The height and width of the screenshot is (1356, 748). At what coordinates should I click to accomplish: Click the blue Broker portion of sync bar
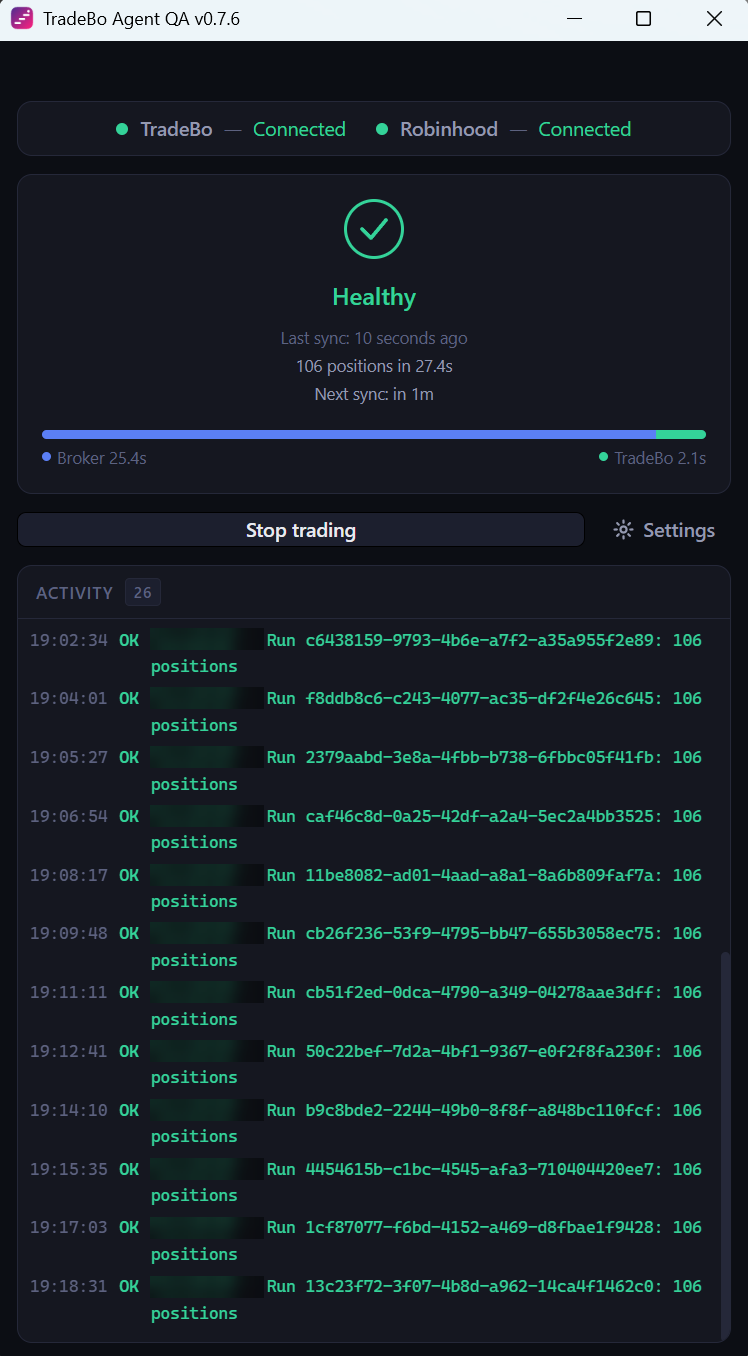coord(349,434)
